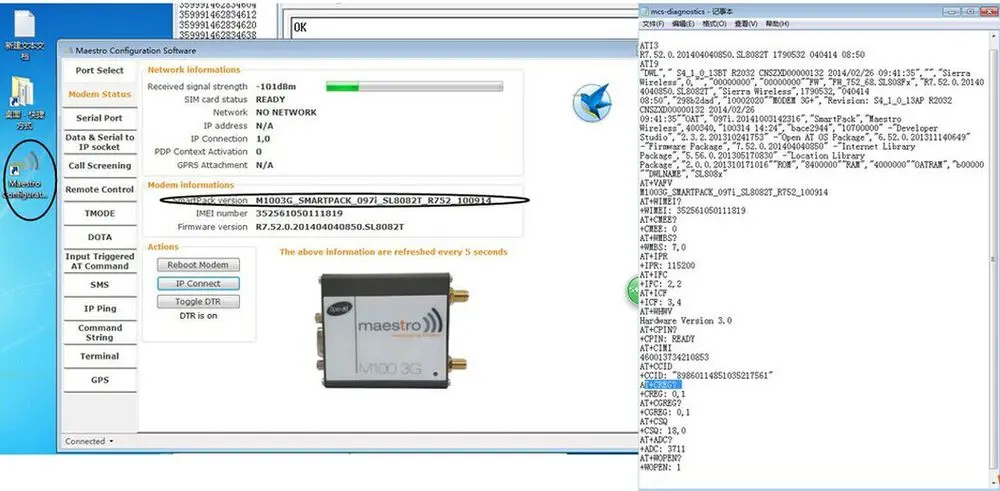Open the Call Screening tab
The height and width of the screenshot is (491, 1000).
99,166
